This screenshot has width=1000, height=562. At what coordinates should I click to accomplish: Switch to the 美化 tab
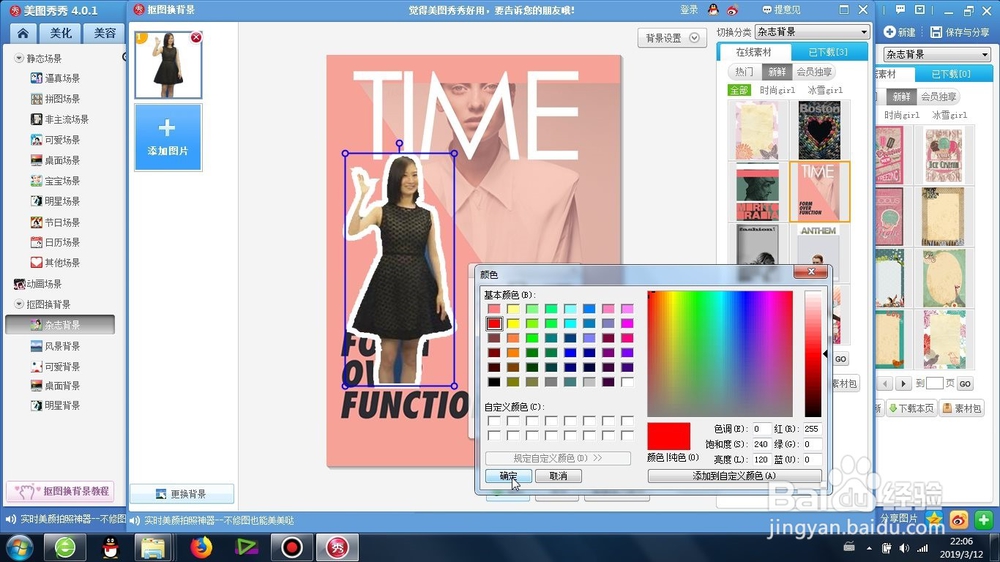click(61, 33)
